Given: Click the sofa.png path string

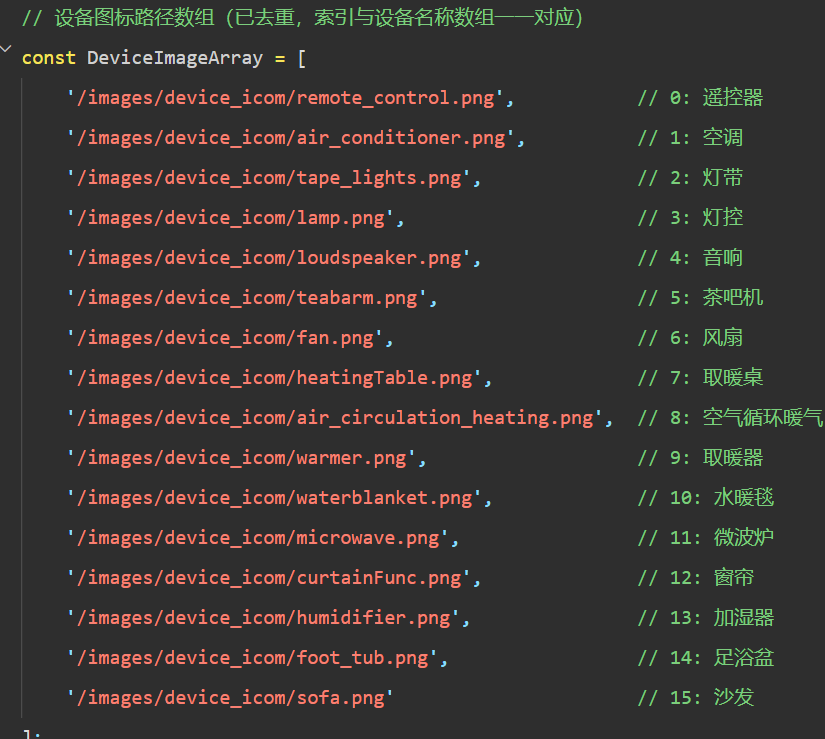Looking at the screenshot, I should pyautogui.click(x=230, y=698).
